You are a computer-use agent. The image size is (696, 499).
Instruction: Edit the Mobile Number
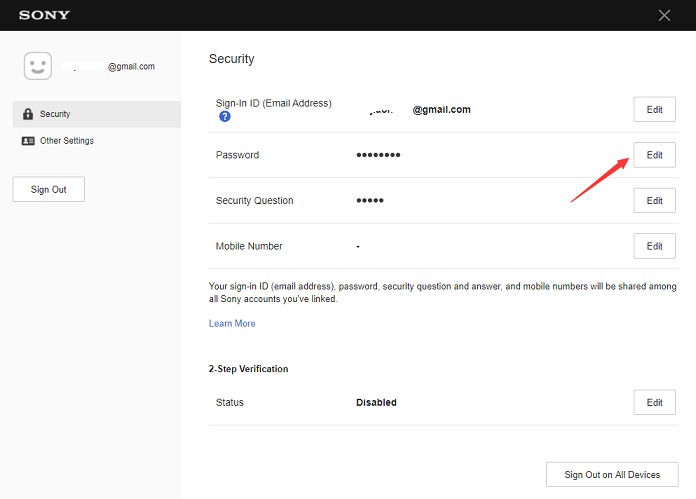(x=654, y=246)
